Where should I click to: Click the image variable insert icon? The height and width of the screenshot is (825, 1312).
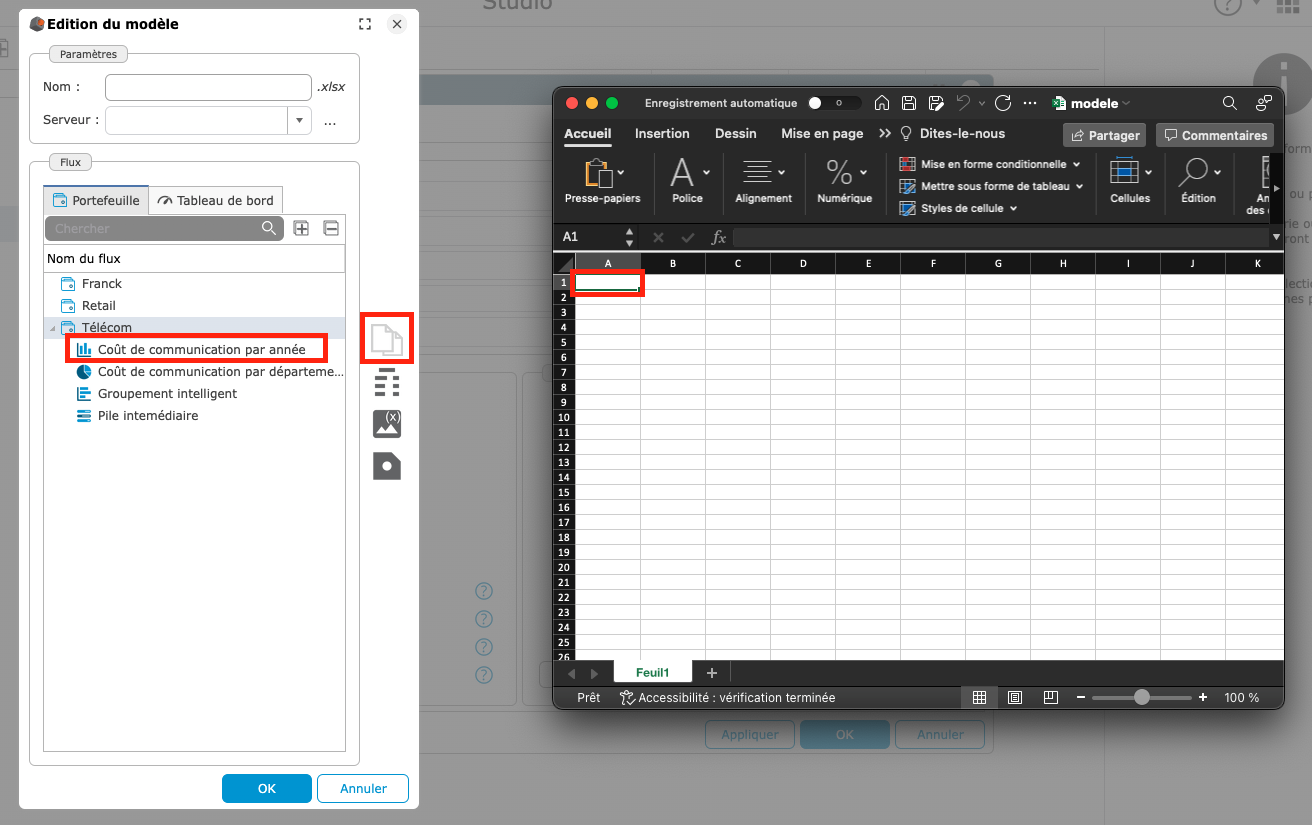[387, 423]
